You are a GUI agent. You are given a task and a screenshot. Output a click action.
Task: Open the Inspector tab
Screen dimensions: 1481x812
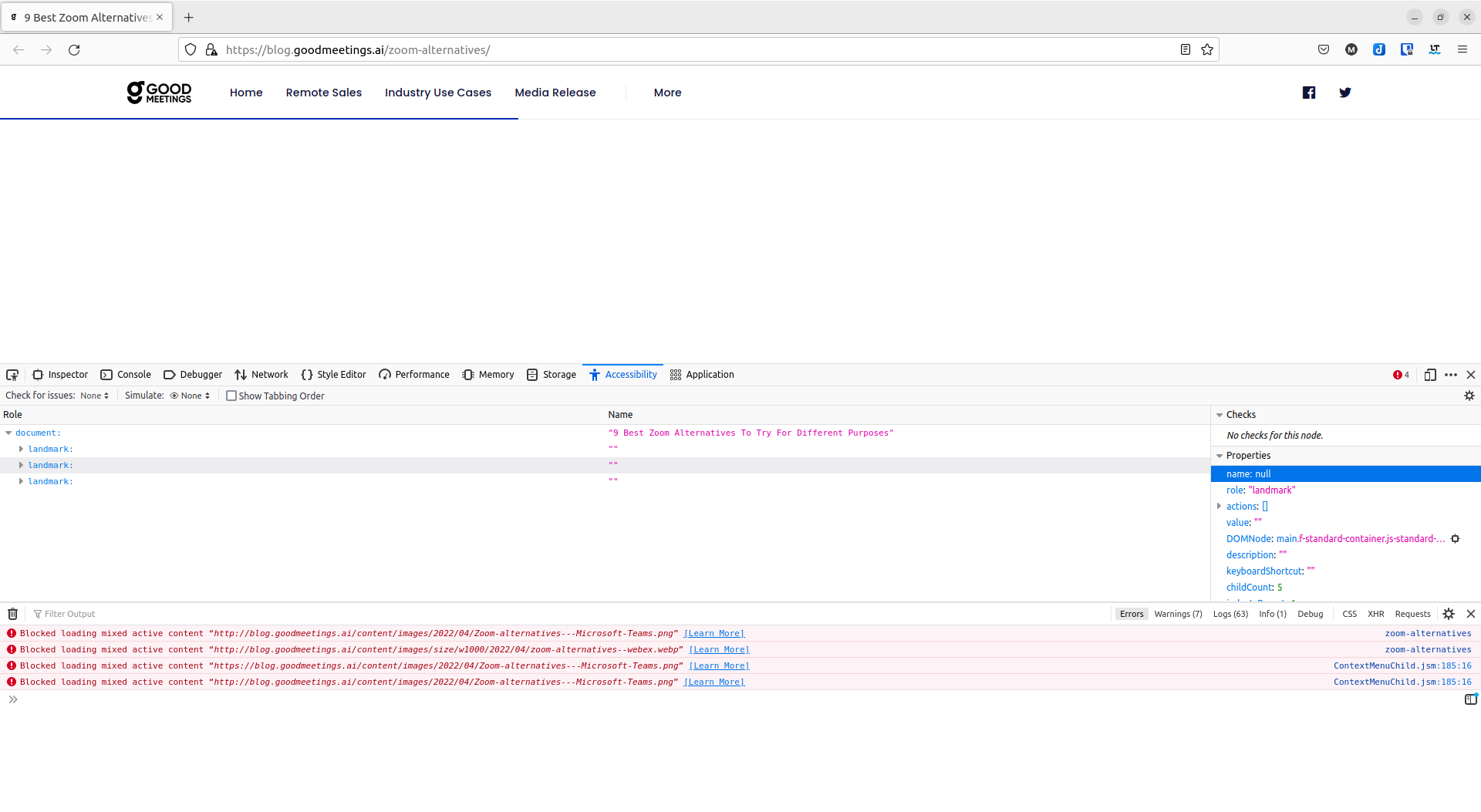60,375
